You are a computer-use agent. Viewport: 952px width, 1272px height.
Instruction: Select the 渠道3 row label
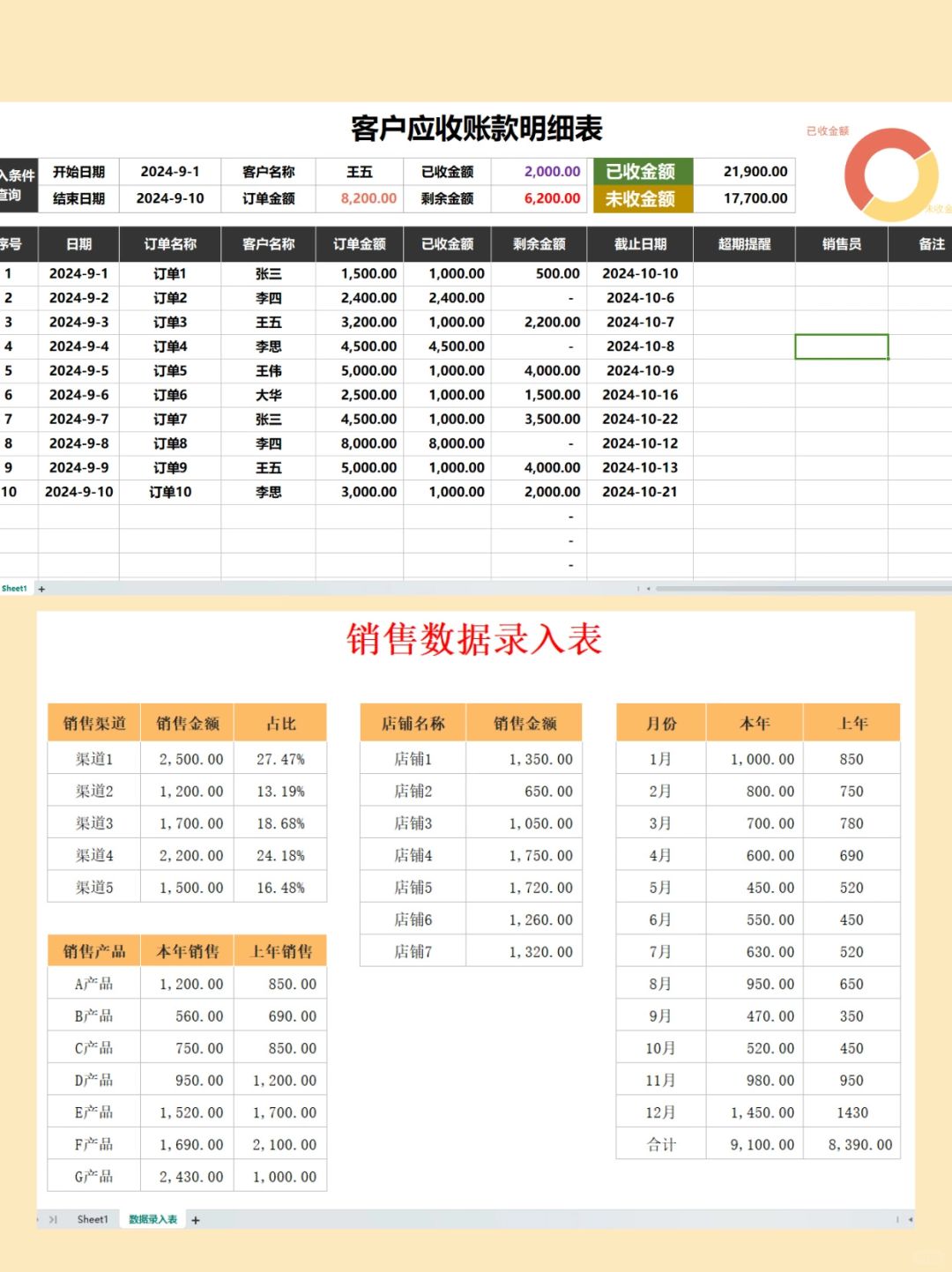tap(94, 823)
